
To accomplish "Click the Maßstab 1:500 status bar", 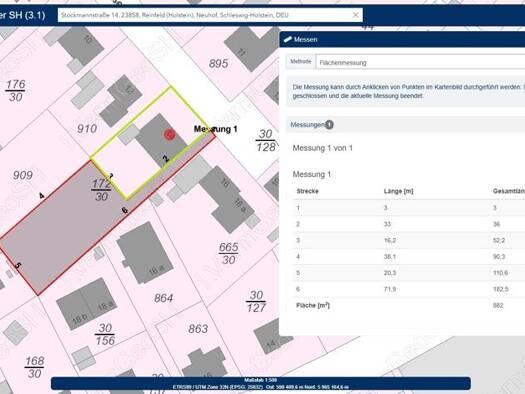I will click(x=261, y=384).
